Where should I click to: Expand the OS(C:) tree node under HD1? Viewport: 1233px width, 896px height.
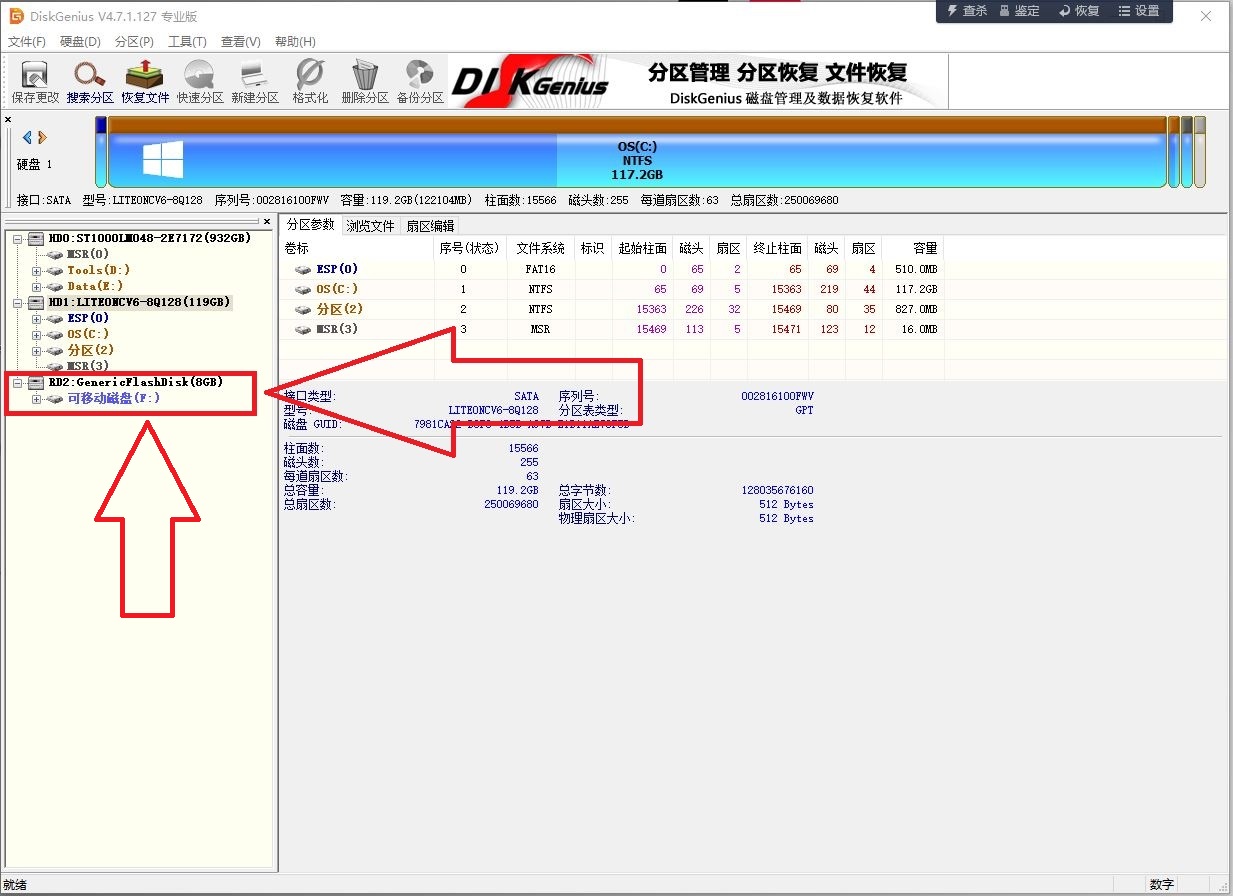tap(37, 334)
